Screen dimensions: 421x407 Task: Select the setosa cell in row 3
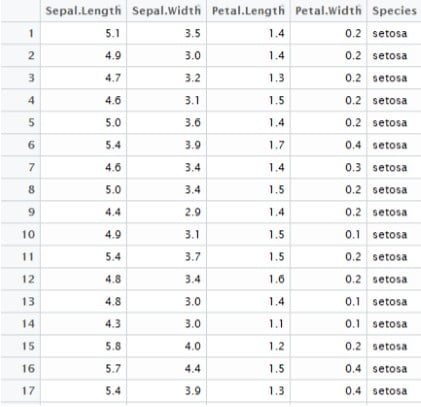tap(390, 78)
